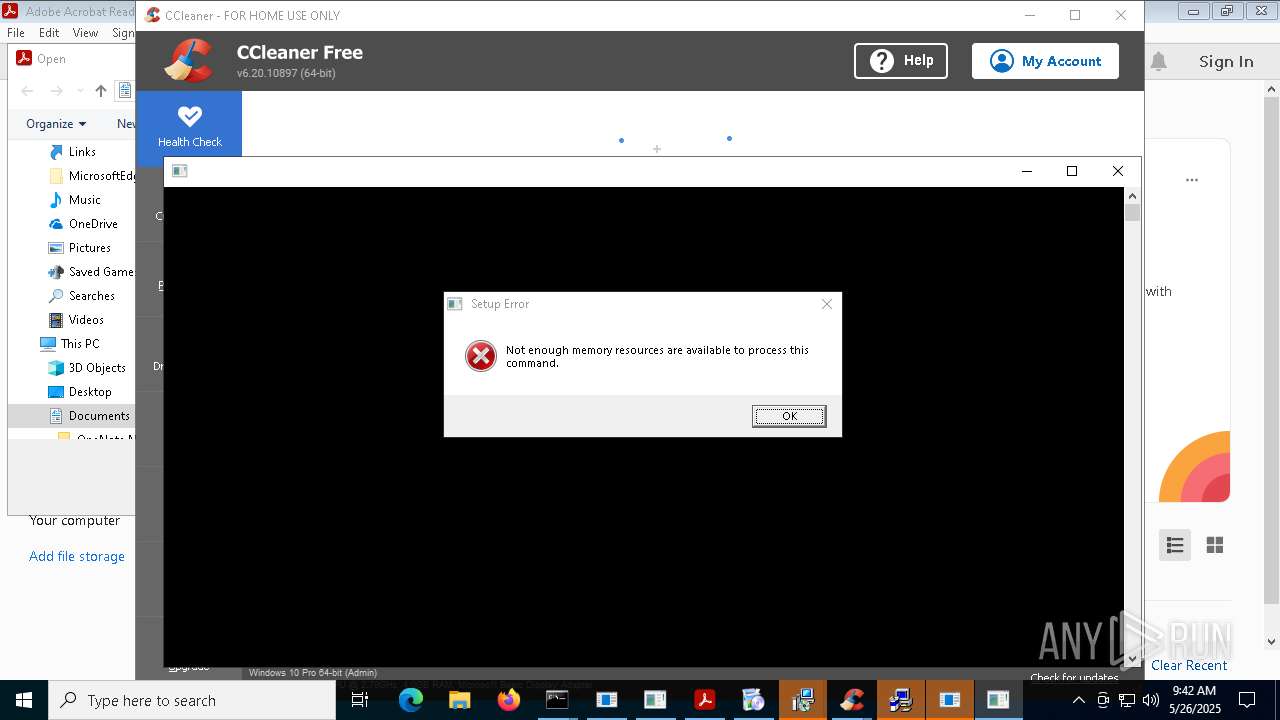Screen dimensions: 1280x720
Task: Click the three-dots more options in Acrobat
Action: coord(1192,181)
